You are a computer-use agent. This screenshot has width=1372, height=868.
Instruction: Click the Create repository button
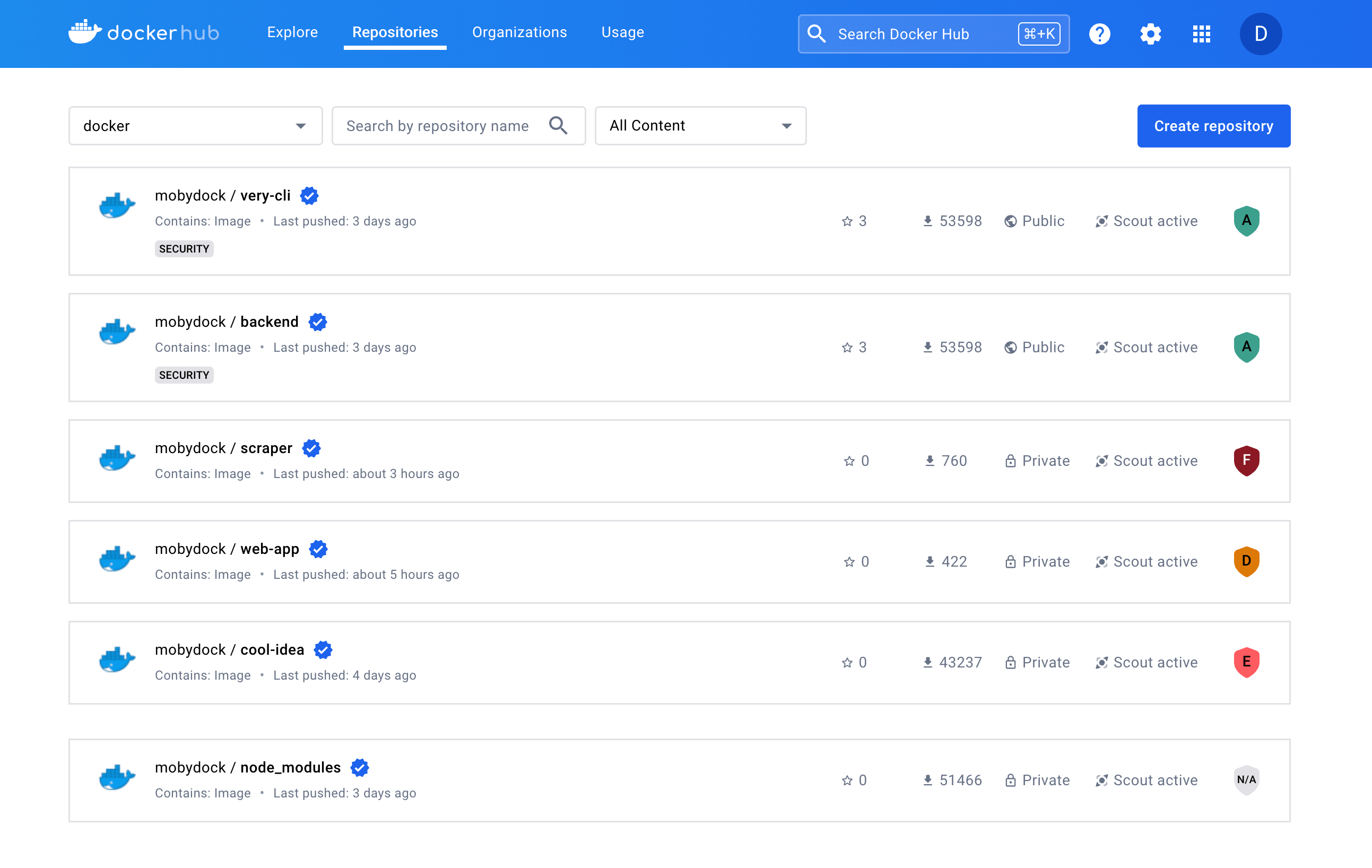pyautogui.click(x=1213, y=125)
